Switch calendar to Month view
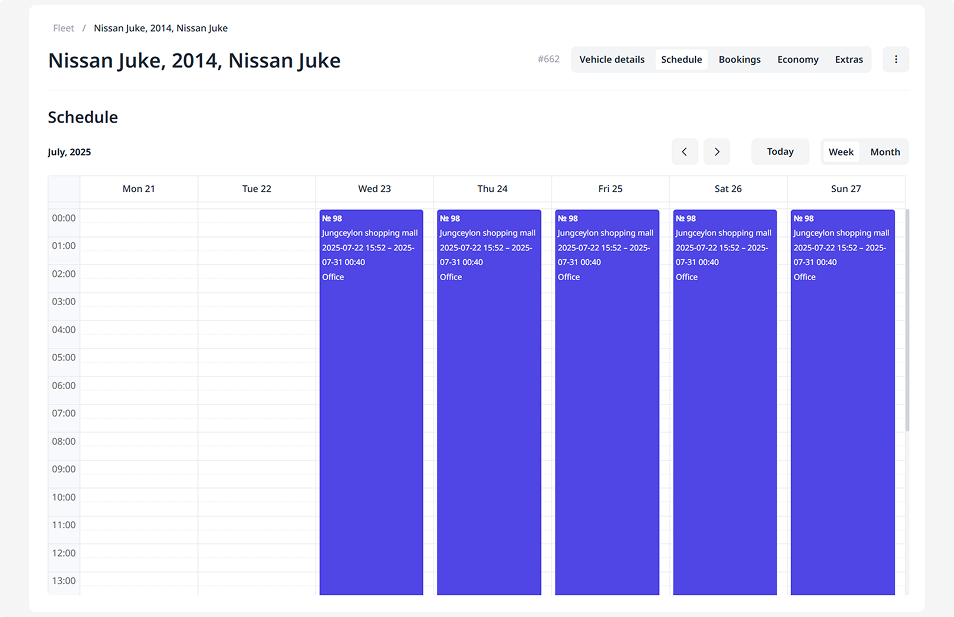The width and height of the screenshot is (954, 617). pos(885,152)
